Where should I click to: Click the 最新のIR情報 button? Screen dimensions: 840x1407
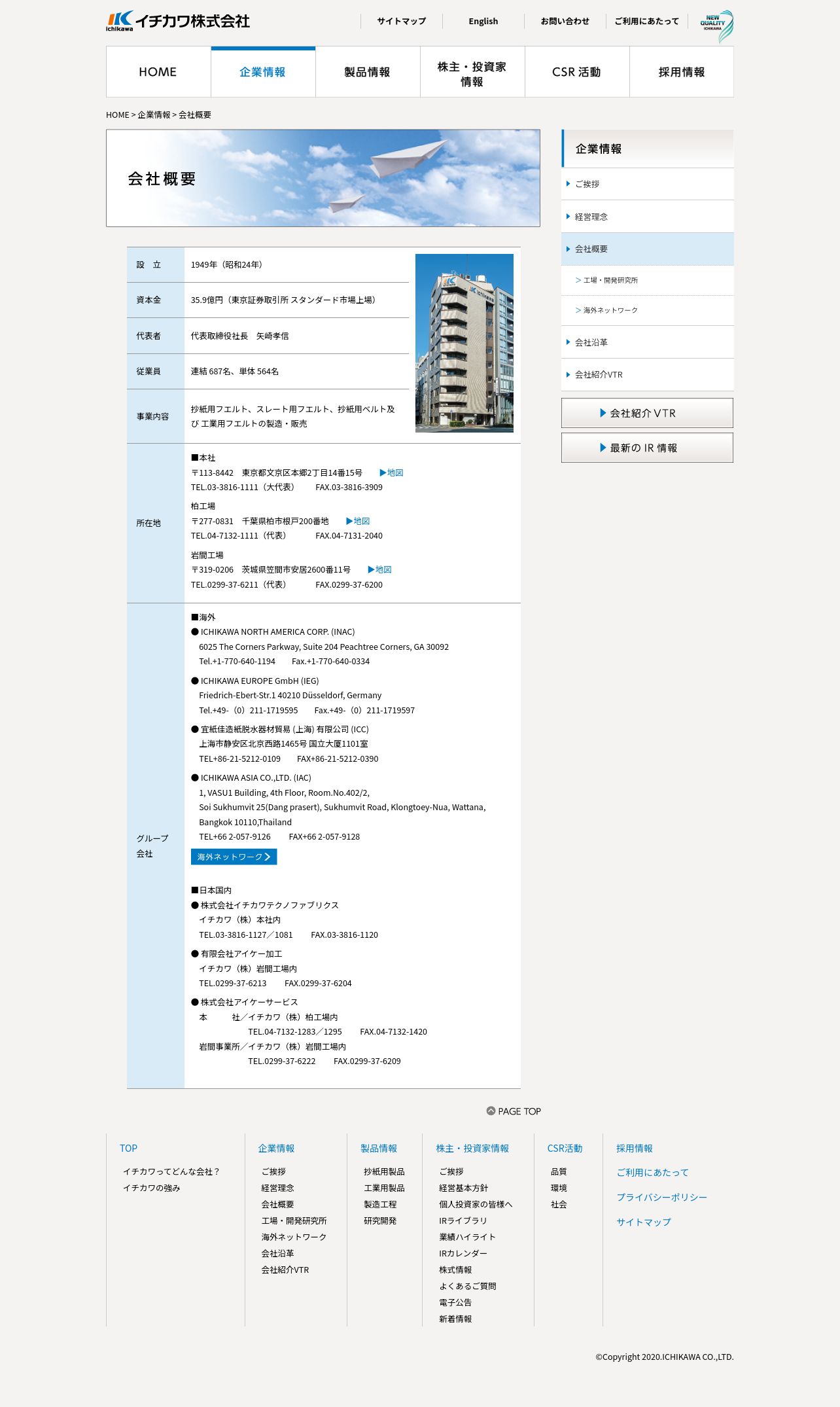click(647, 448)
